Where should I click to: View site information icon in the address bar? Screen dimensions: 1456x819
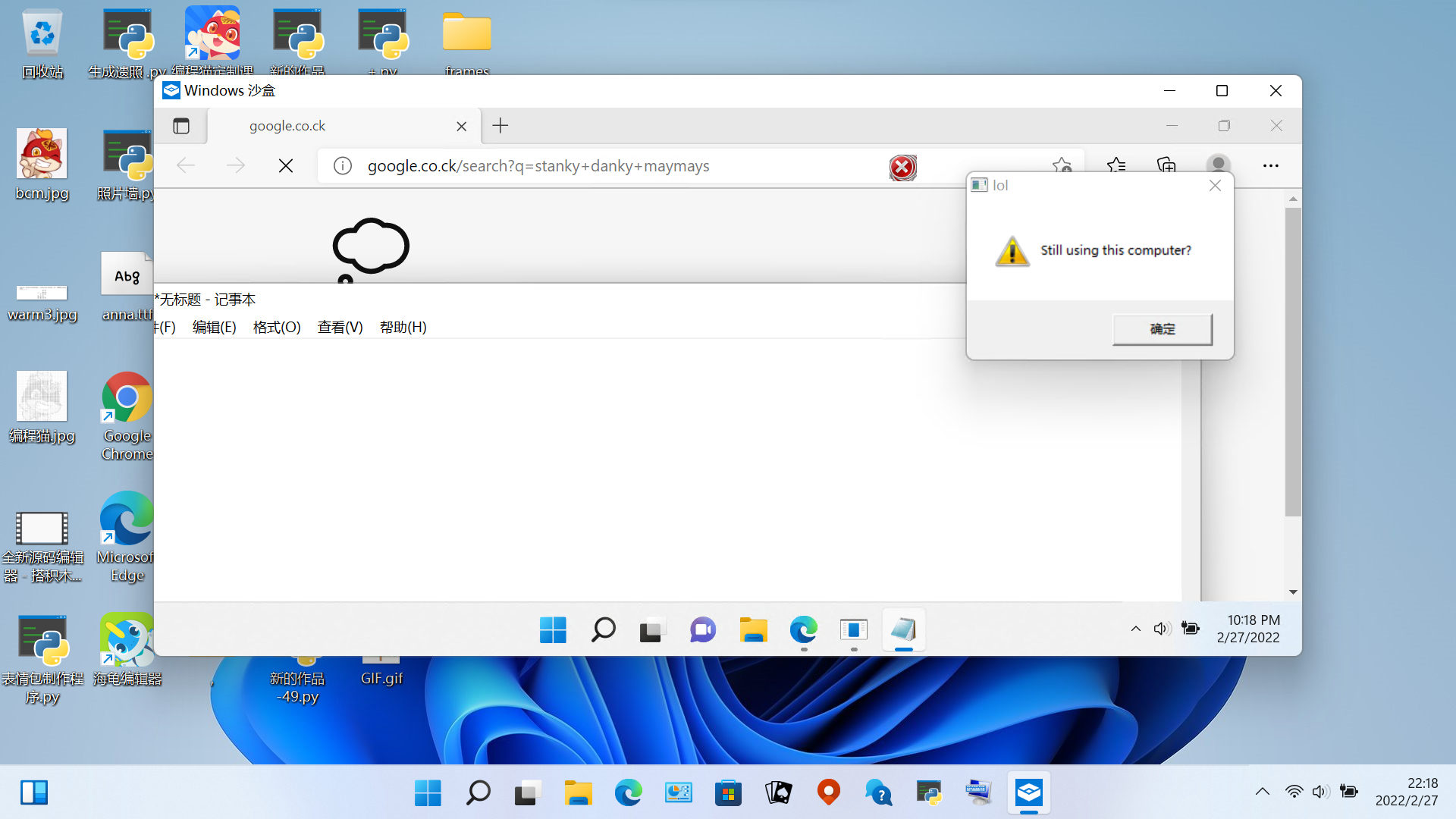(x=343, y=166)
